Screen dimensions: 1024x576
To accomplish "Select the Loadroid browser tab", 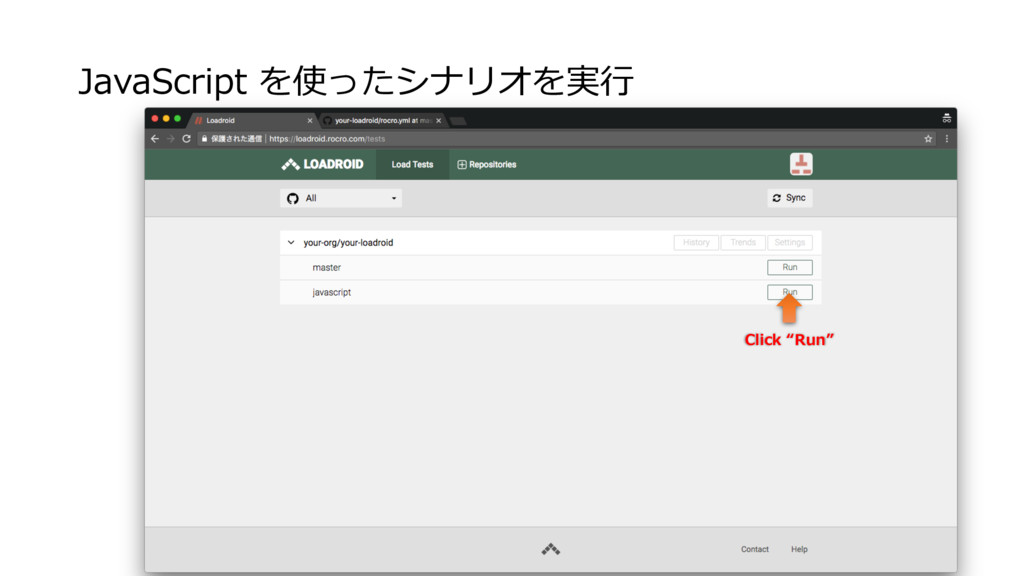I will 253,120.
